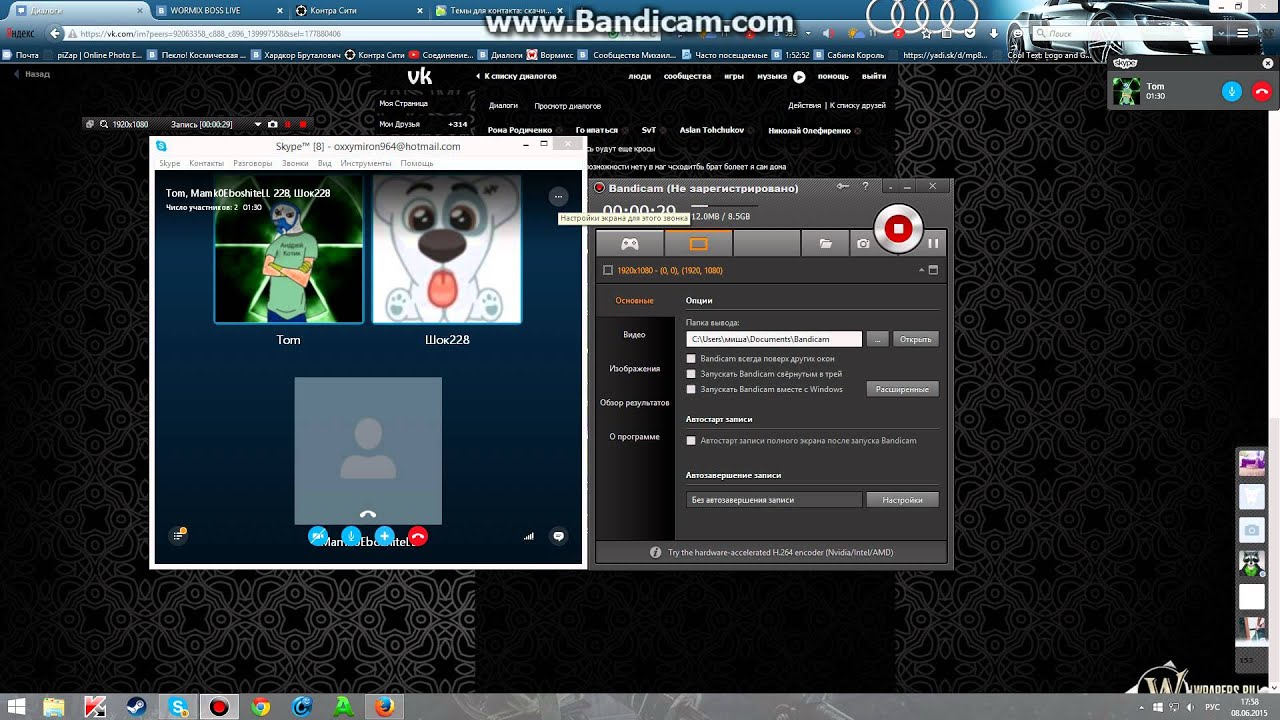Stop the Bandicam recording with the red button
The width and height of the screenshot is (1280, 720).
(x=898, y=229)
